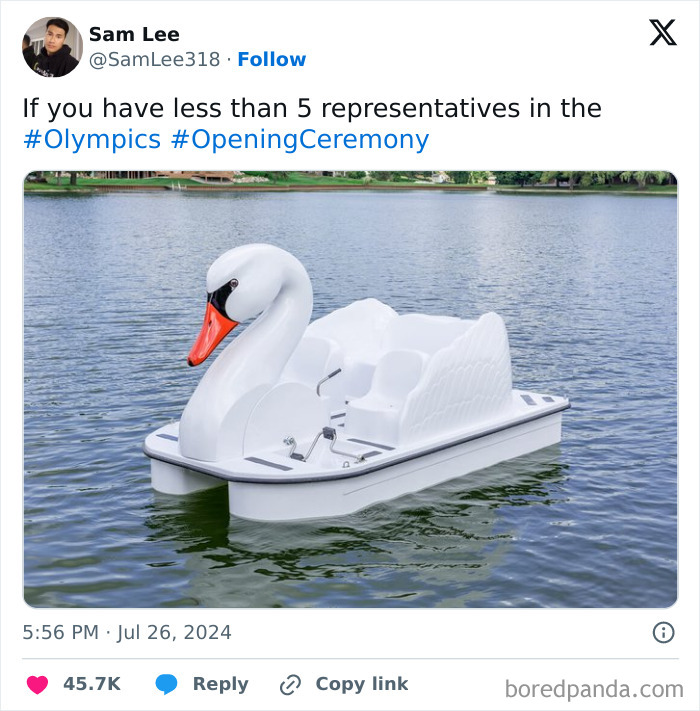The width and height of the screenshot is (700, 711).
Task: Click the boredpanda.com watermark
Action: (x=594, y=689)
